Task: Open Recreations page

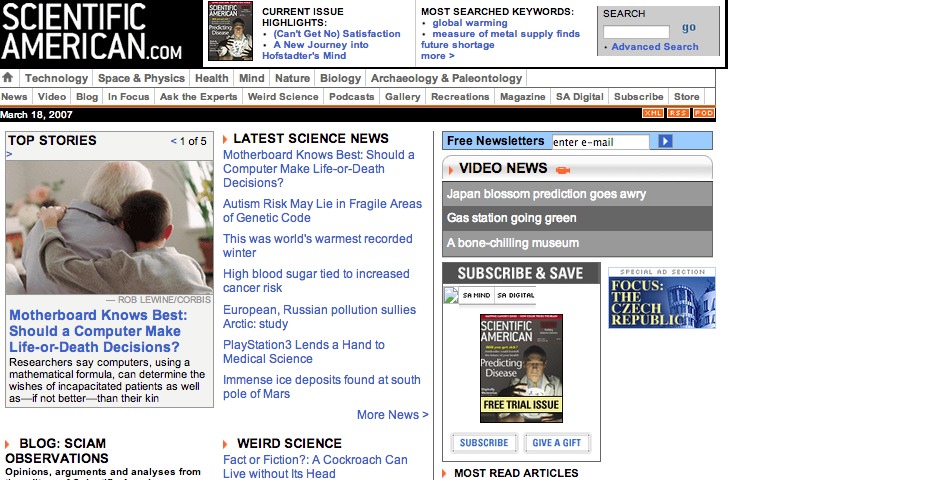Action: (x=460, y=96)
